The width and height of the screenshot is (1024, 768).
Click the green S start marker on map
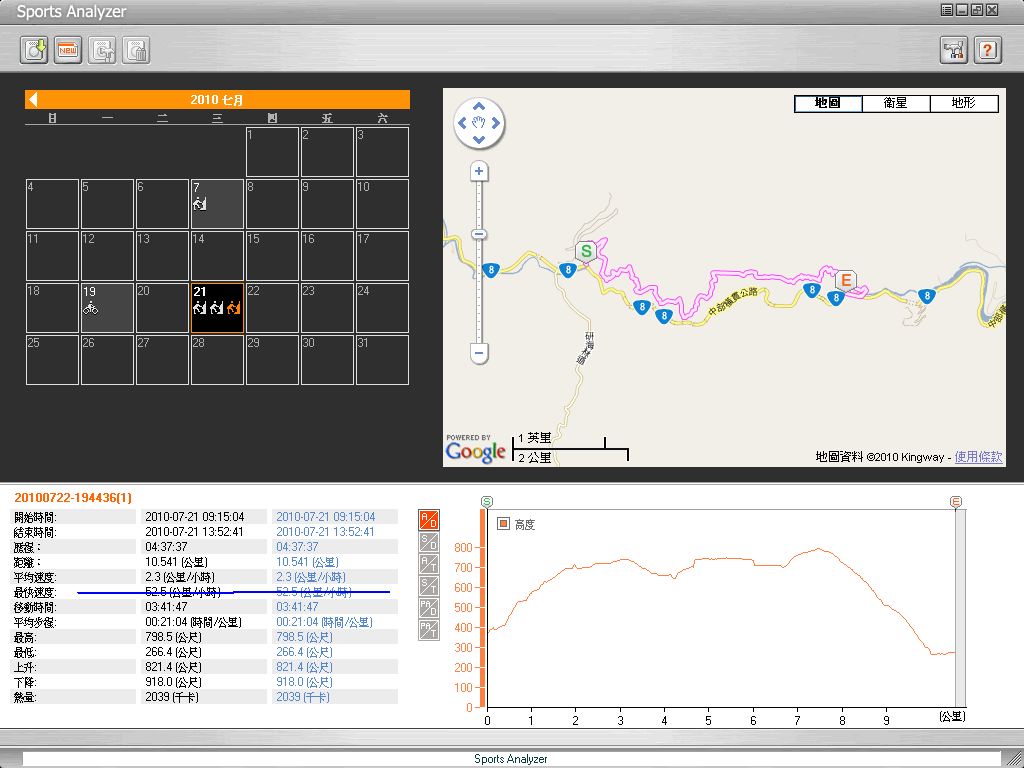(x=586, y=251)
